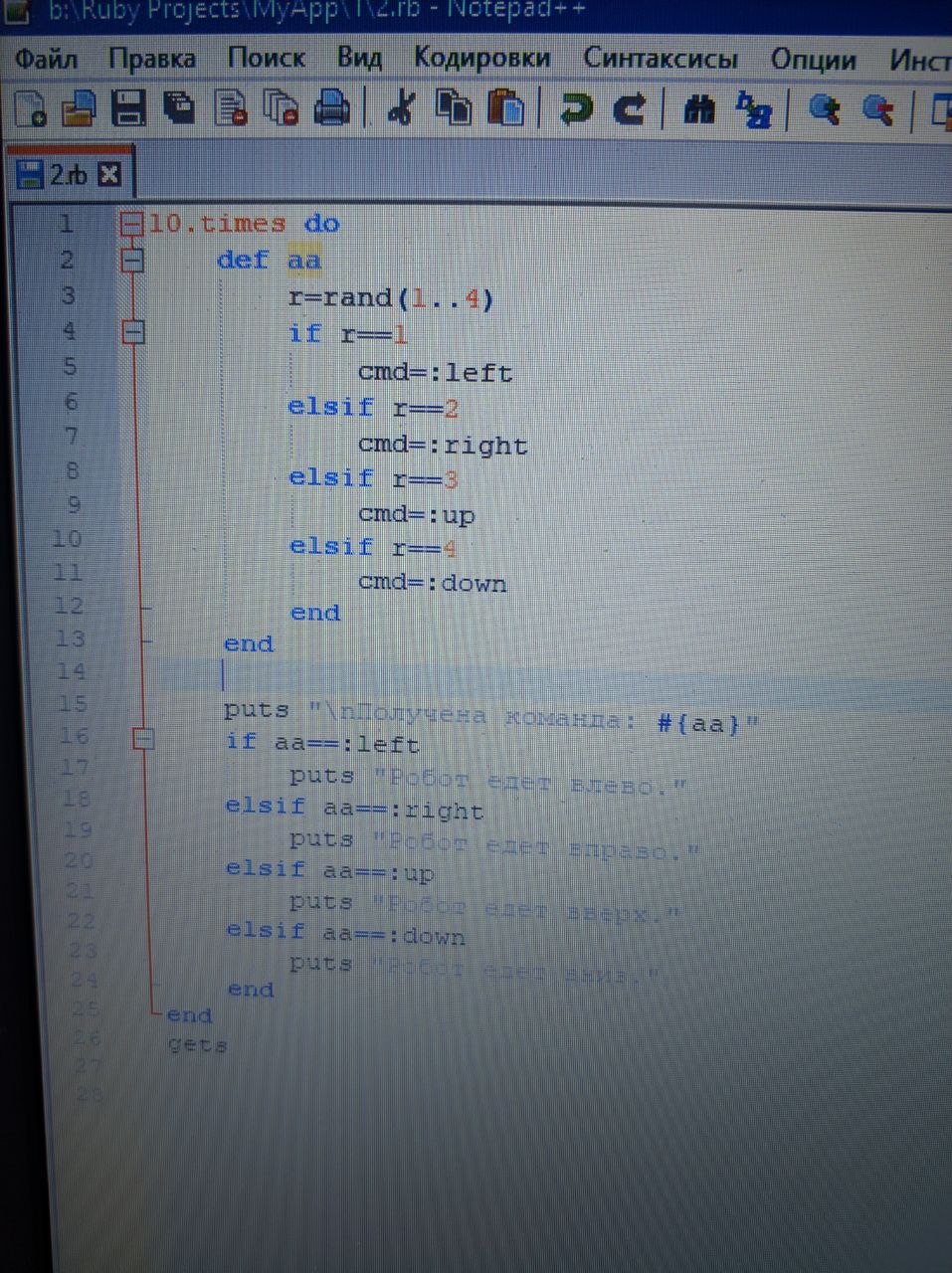952x1273 pixels.
Task: Open the Синтаксисы menu
Action: click(661, 60)
